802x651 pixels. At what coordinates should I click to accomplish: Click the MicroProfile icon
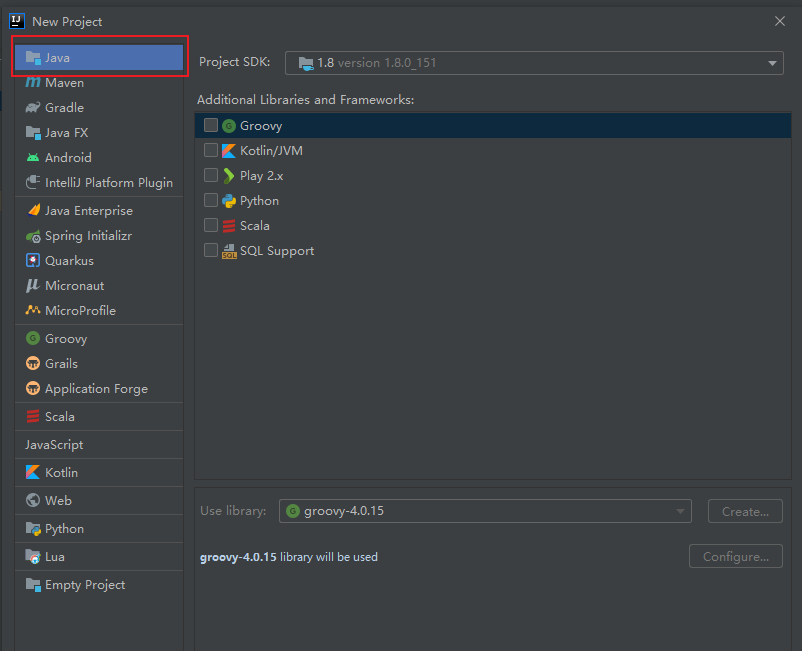(33, 310)
